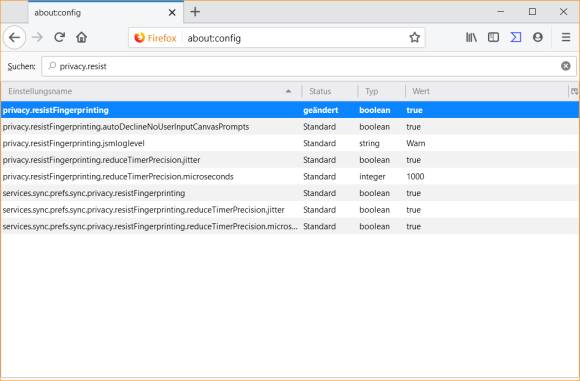Image resolution: width=580 pixels, height=381 pixels.
Task: Click true value of the highlighted row
Action: coord(414,110)
